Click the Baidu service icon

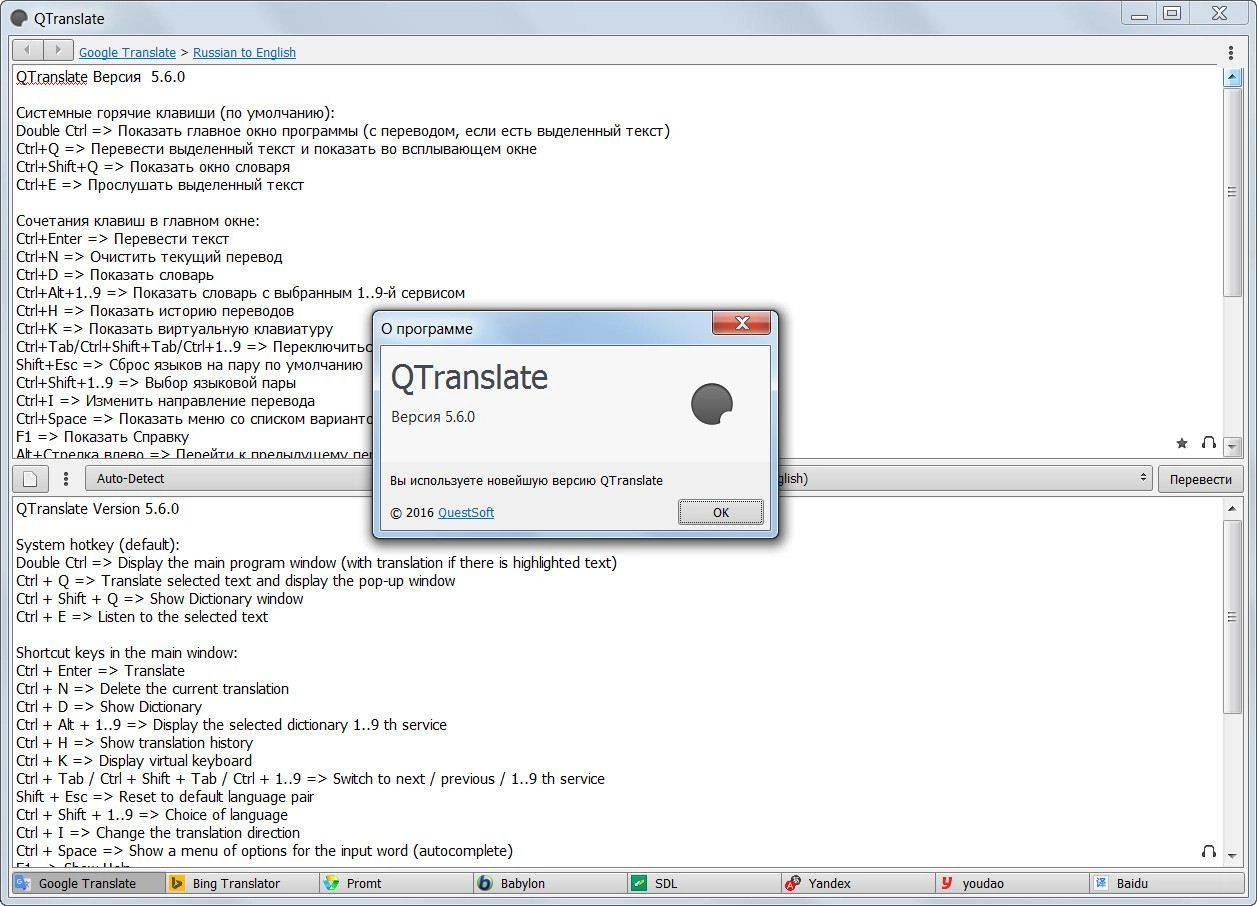1101,883
